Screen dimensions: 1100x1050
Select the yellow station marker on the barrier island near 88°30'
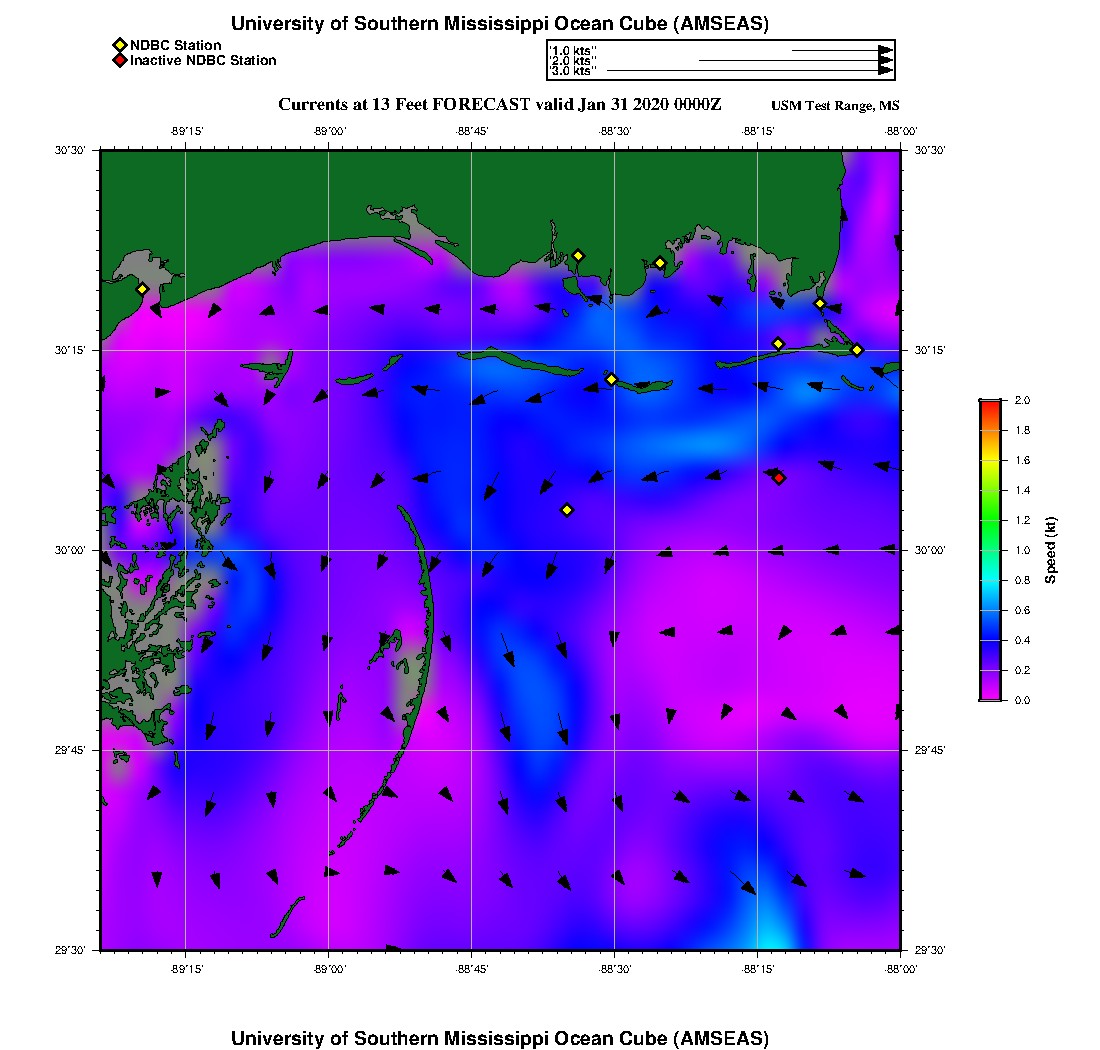612,379
